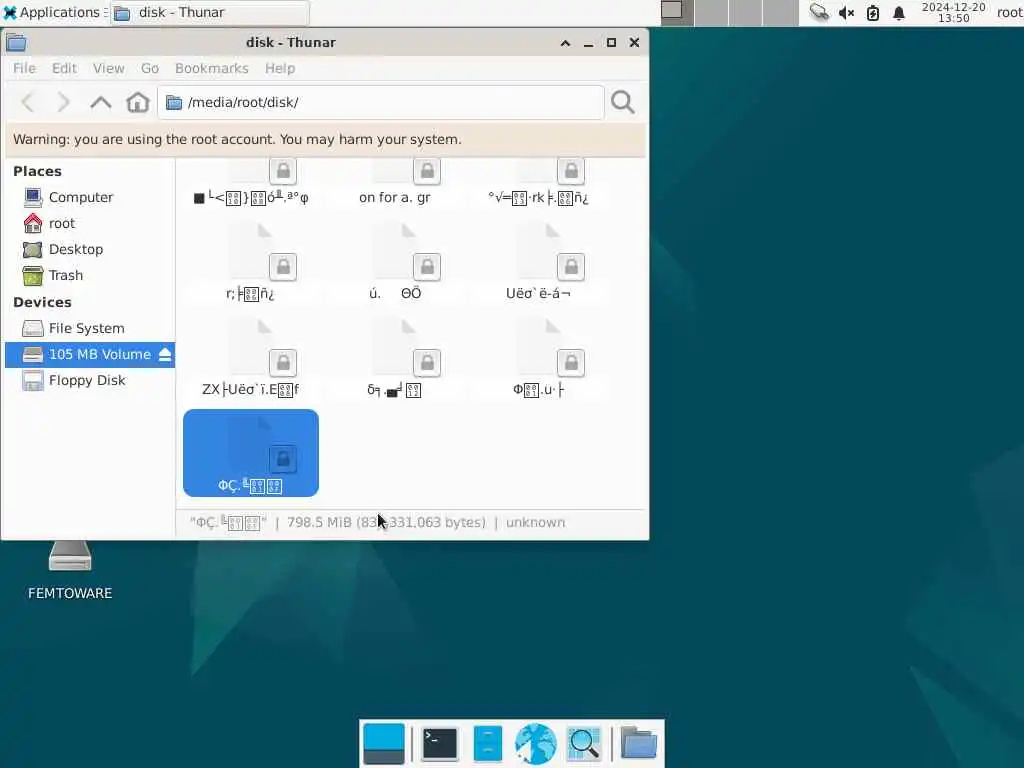This screenshot has height=768, width=1024.
Task: Select Computer in Places sidebar
Action: pyautogui.click(x=90, y=197)
